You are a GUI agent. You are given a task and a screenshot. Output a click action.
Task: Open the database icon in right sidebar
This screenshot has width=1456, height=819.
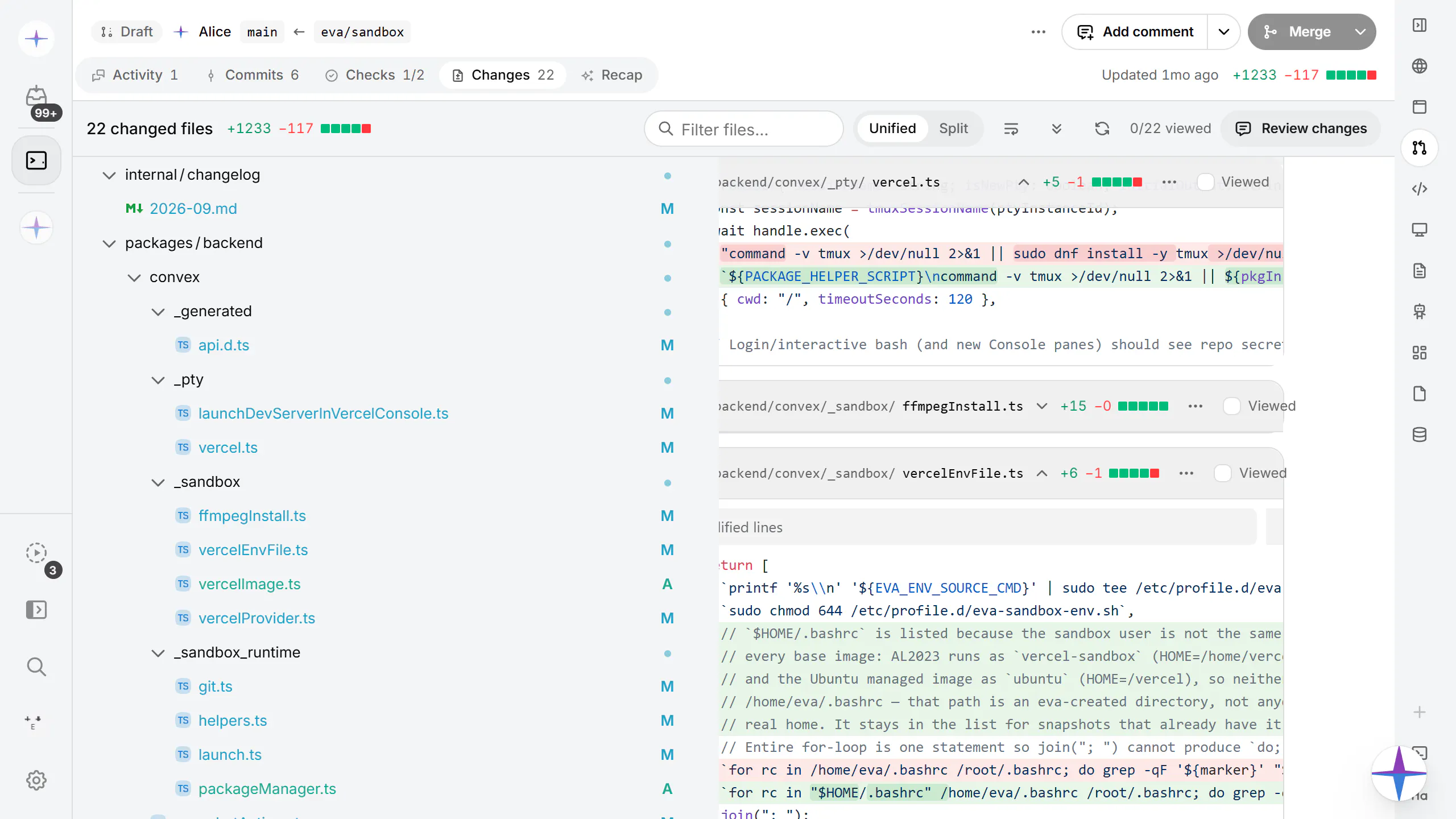tap(1420, 435)
